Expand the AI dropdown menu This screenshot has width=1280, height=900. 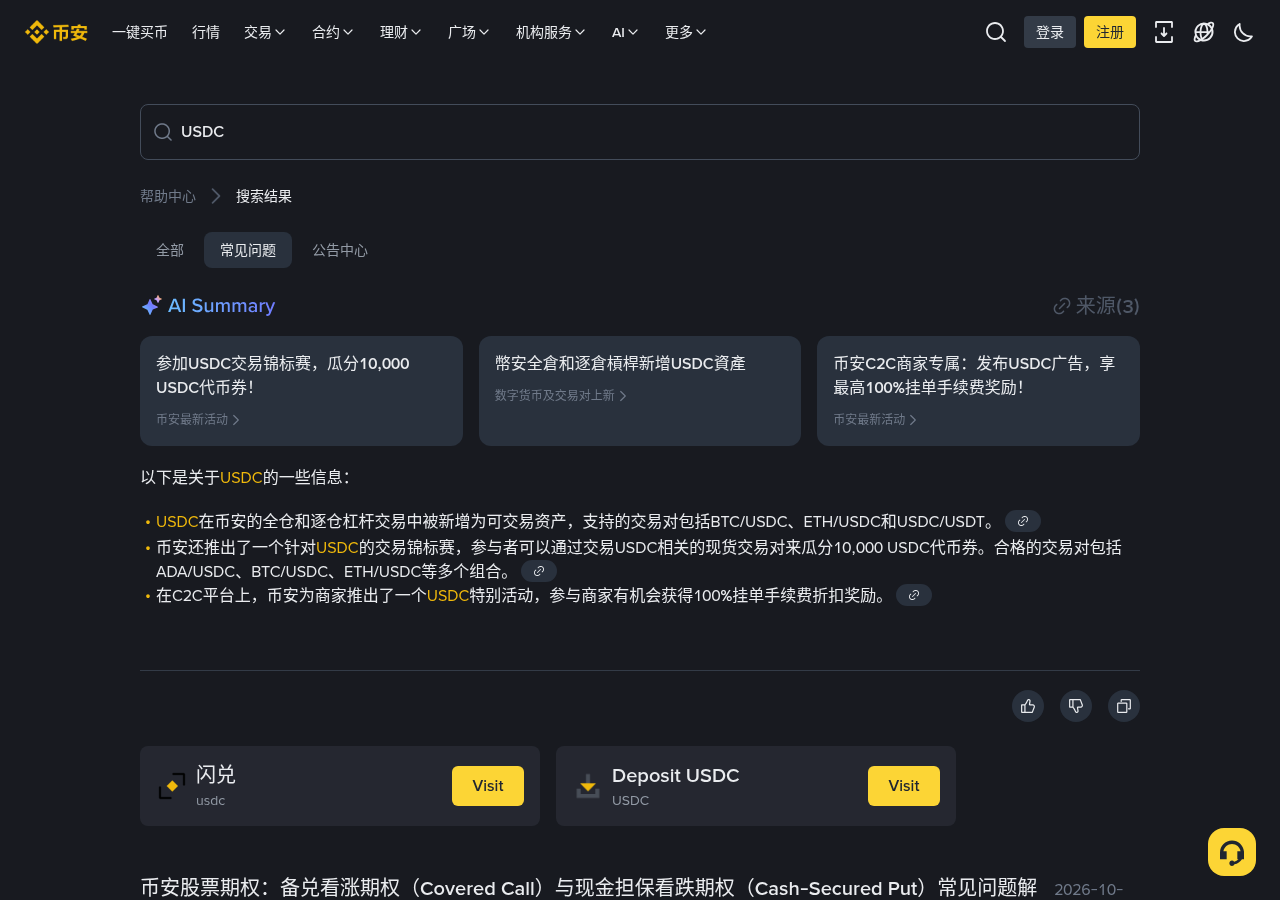point(625,32)
